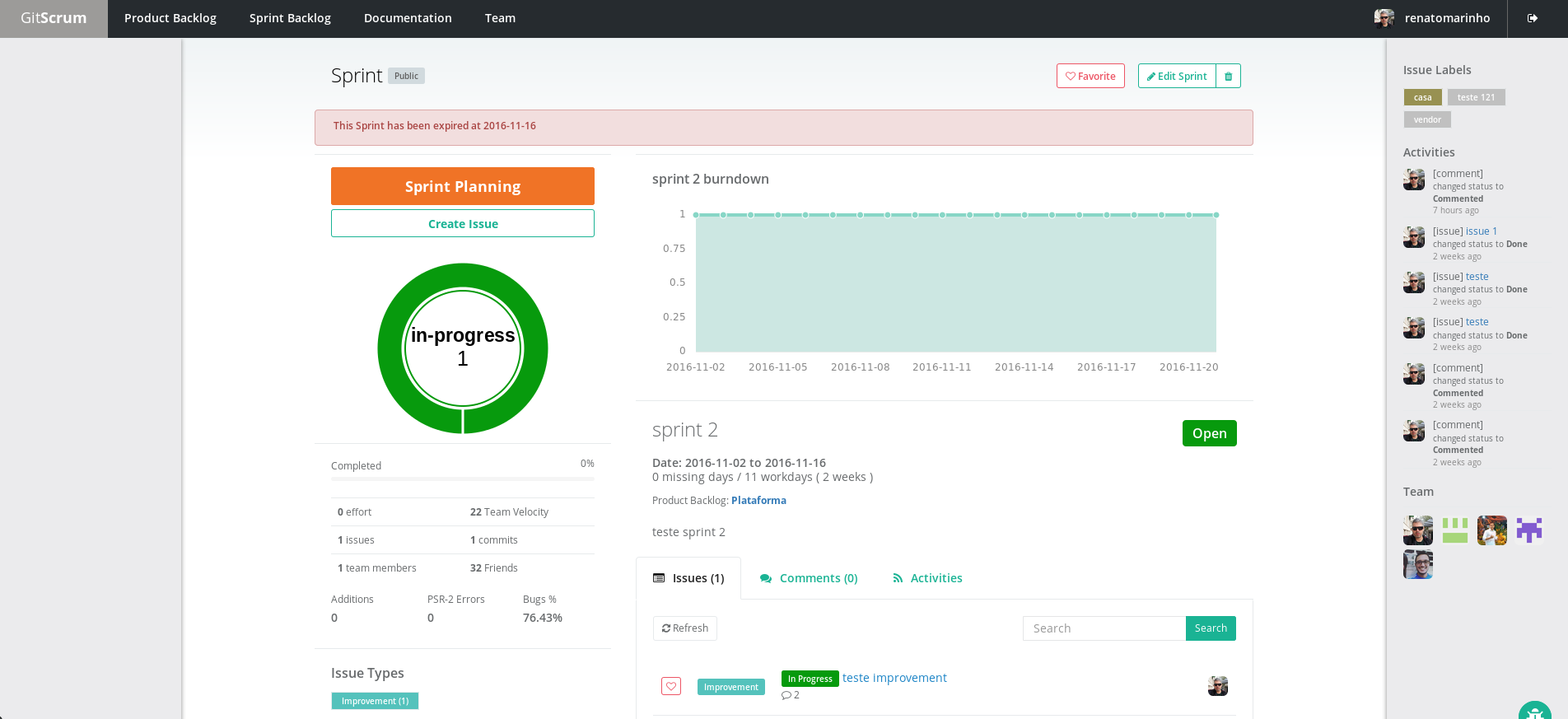Click avatar beside issue 1 activity
The image size is (1568, 719).
click(1414, 237)
